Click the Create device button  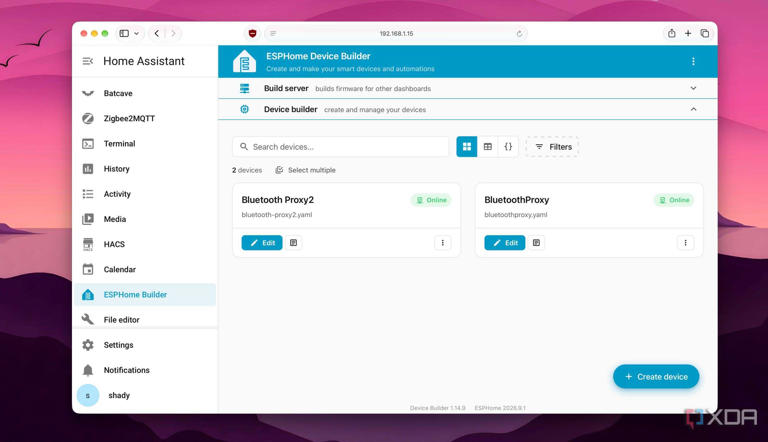coord(656,376)
